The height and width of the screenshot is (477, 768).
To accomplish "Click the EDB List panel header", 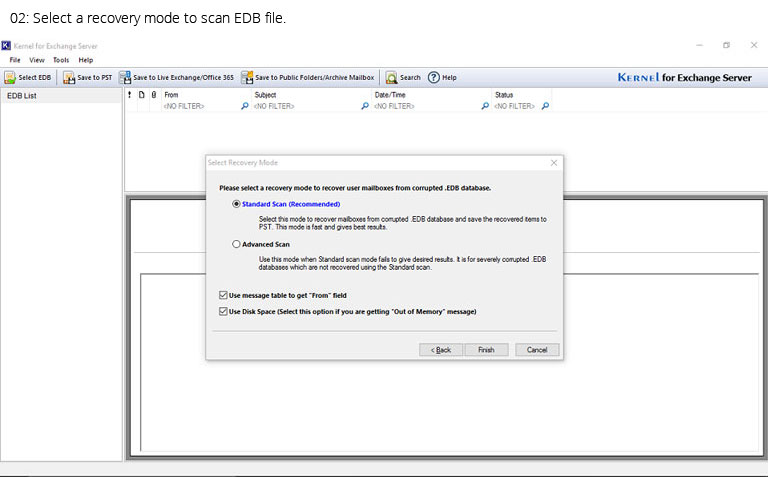I will click(x=61, y=95).
